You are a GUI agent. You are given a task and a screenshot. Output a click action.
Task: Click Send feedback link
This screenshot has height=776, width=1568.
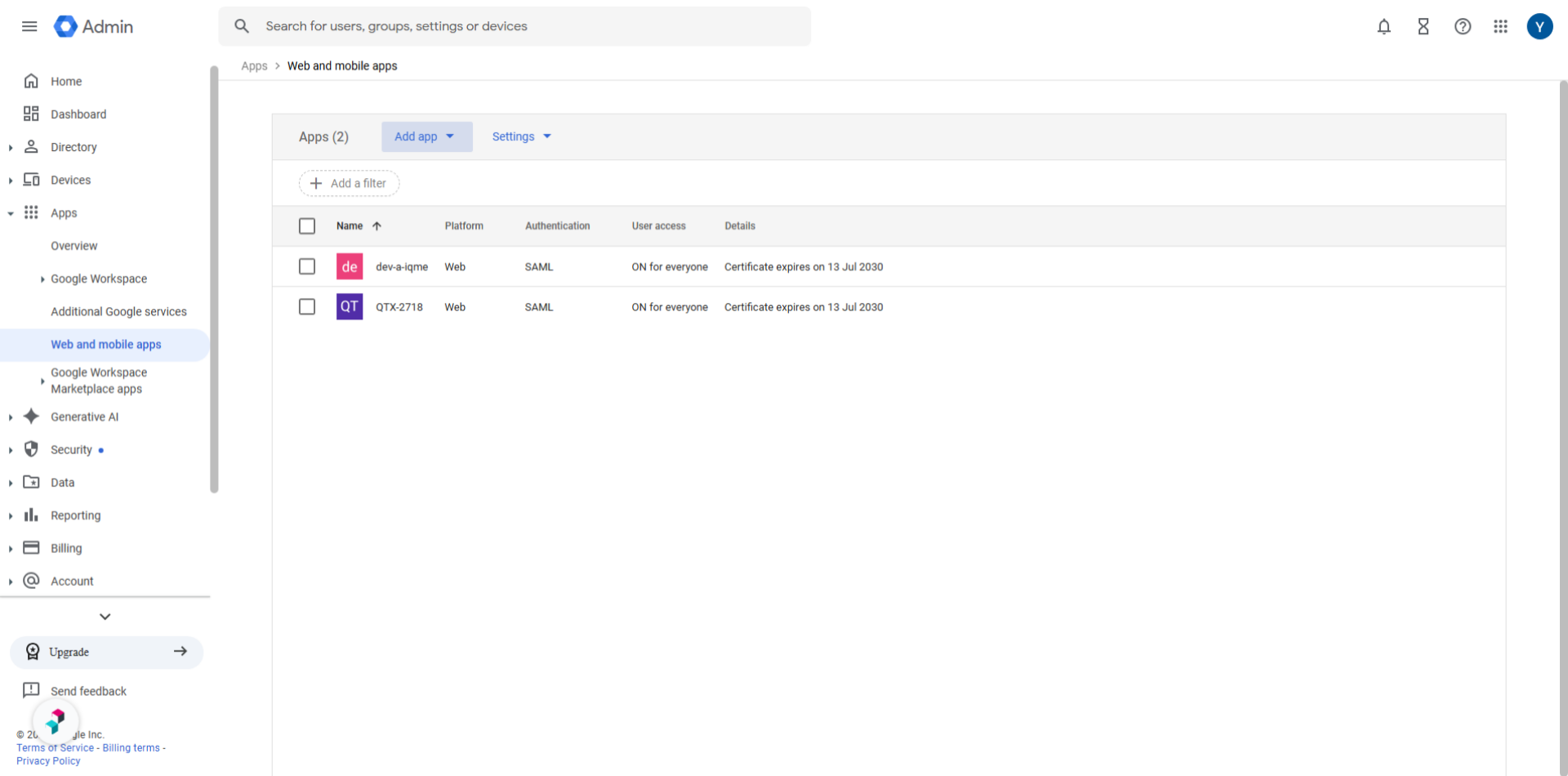(88, 691)
